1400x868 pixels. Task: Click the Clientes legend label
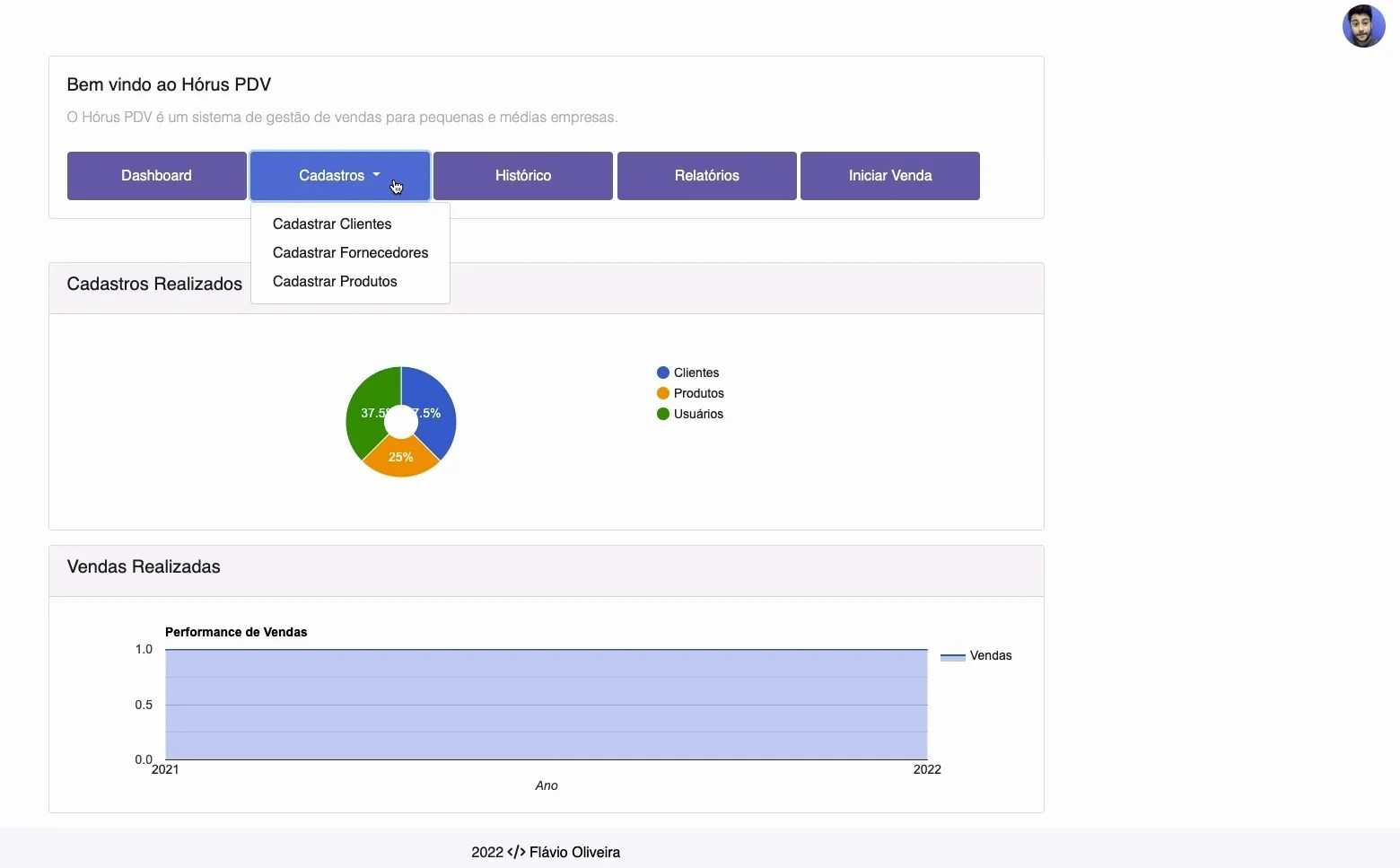[696, 373]
